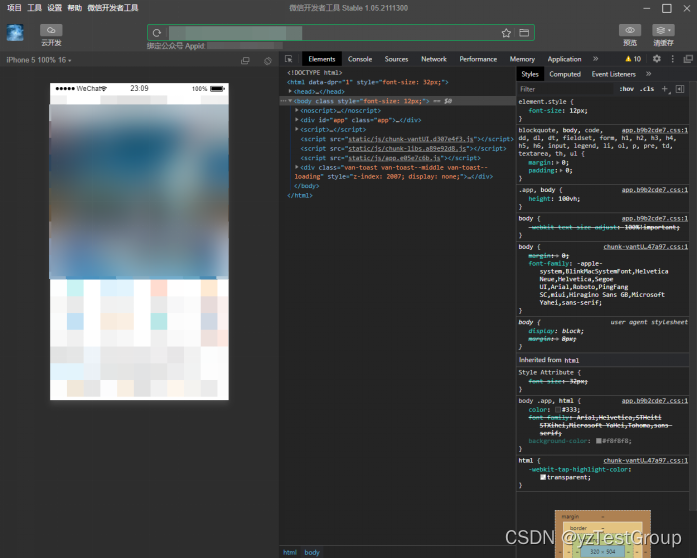This screenshot has height=558, width=698.
Task: Open the window icon beside the star
Action: click(x=524, y=32)
